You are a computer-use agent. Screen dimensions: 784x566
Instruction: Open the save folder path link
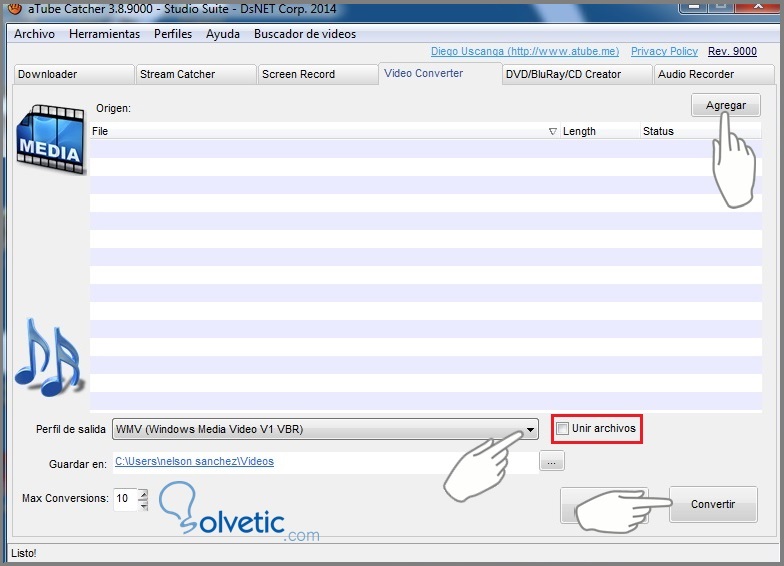pos(194,461)
